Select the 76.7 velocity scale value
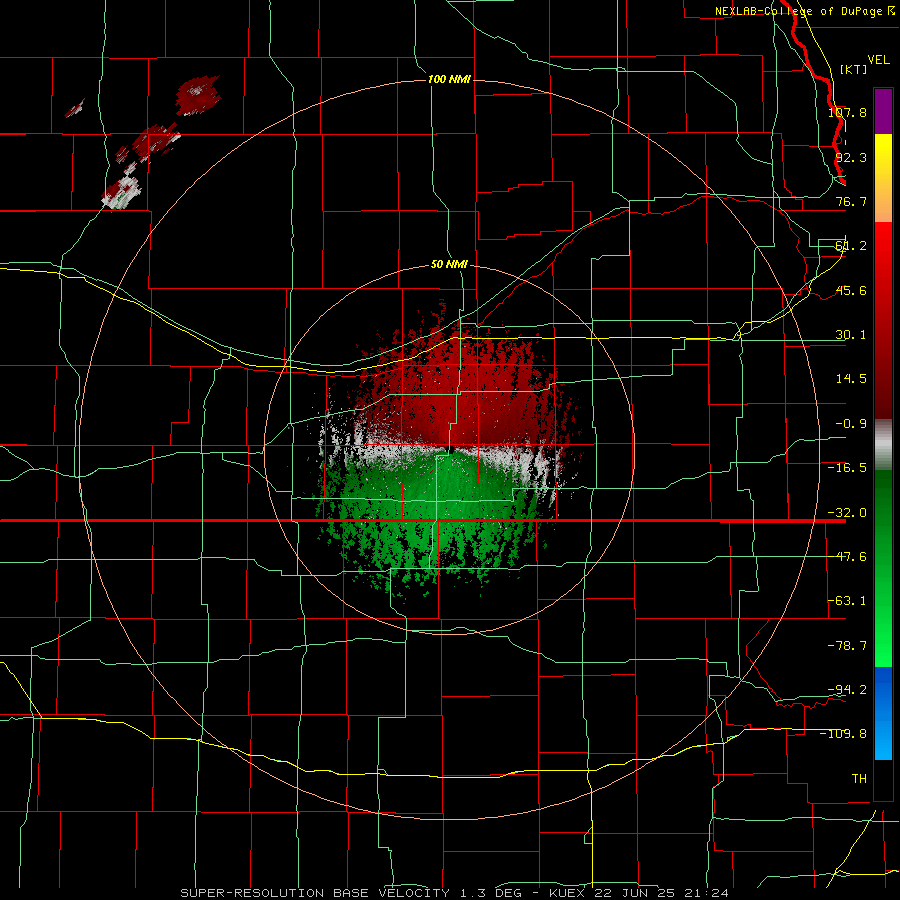This screenshot has width=900, height=900. tap(851, 201)
